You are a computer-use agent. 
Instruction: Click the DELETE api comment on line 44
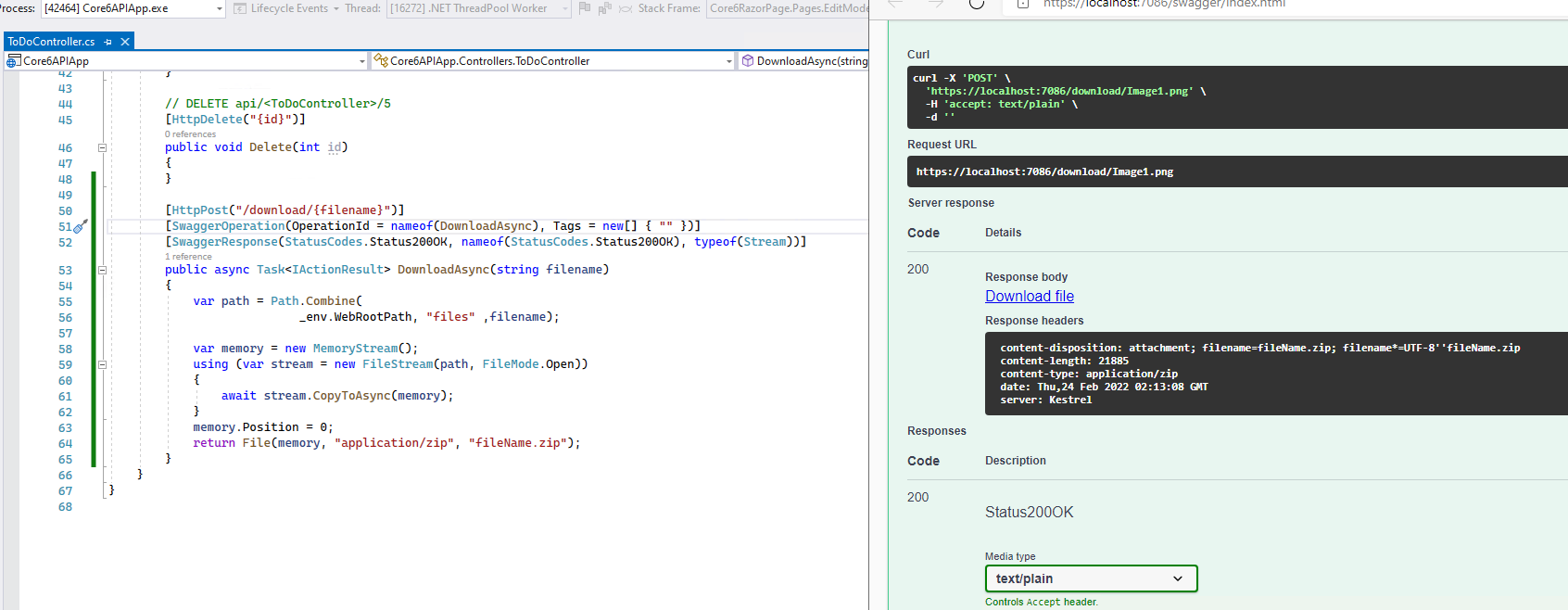coord(278,104)
